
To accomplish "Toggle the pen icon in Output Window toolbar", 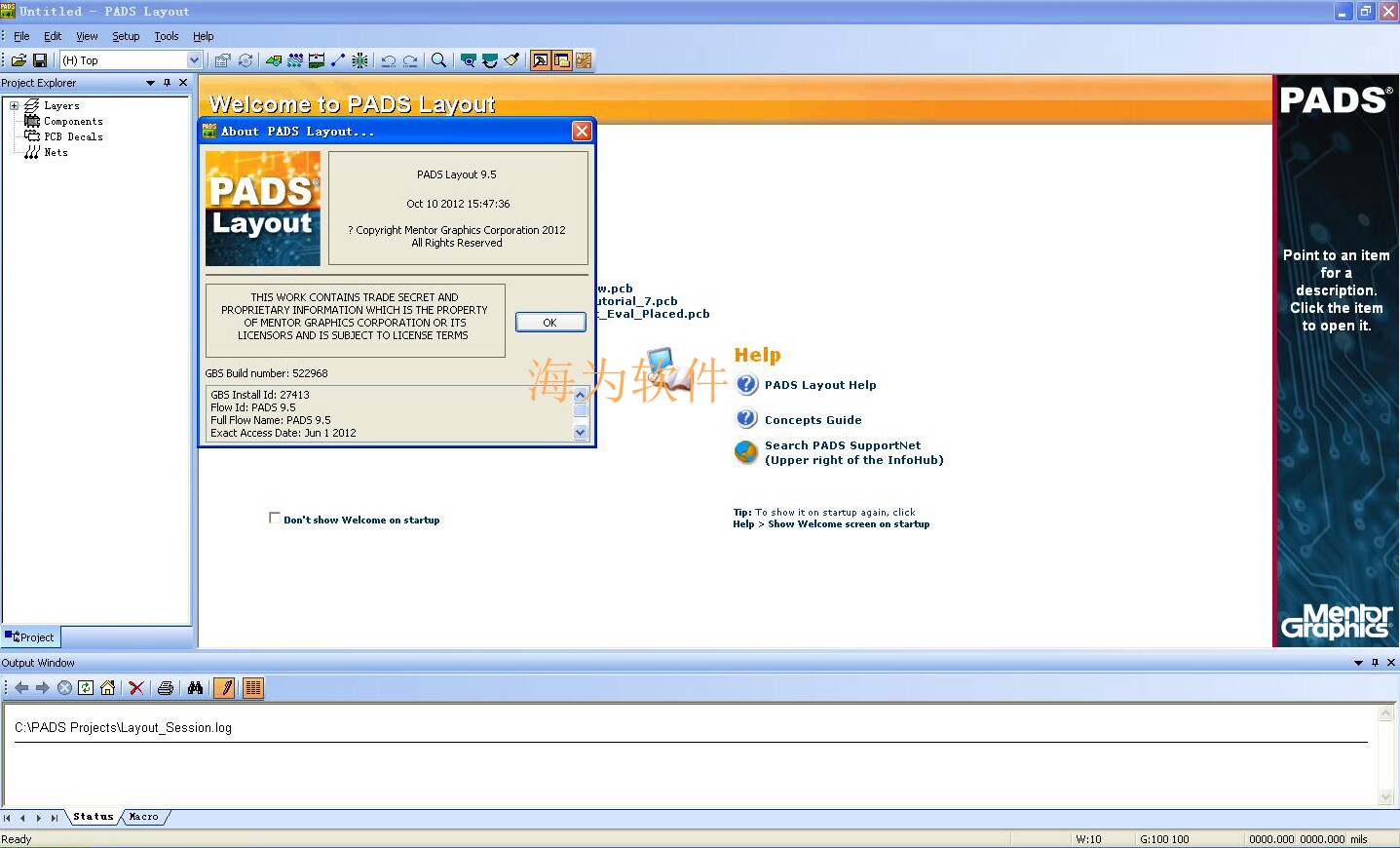I will tap(224, 688).
